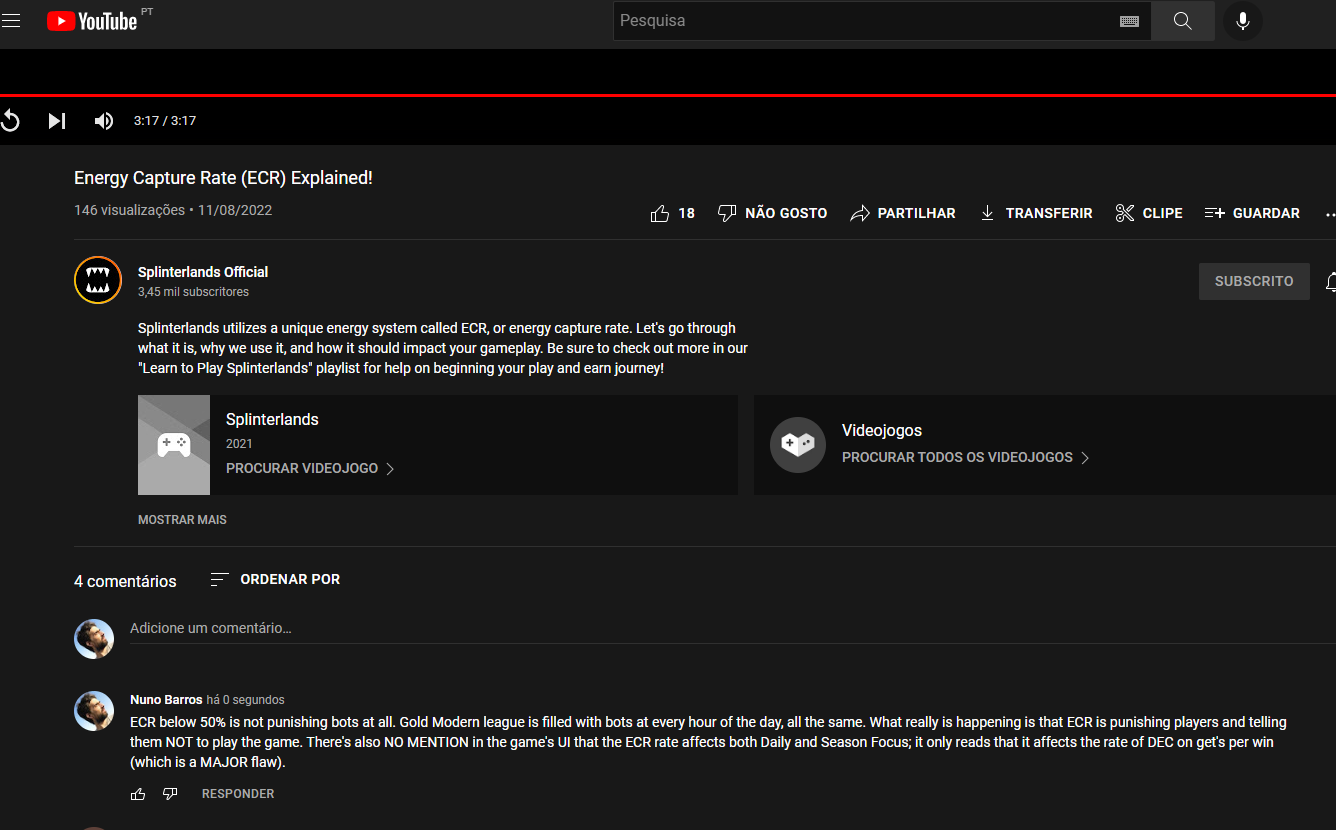Start voice search with the microphone
Screen dimensions: 1336x830
click(1243, 21)
